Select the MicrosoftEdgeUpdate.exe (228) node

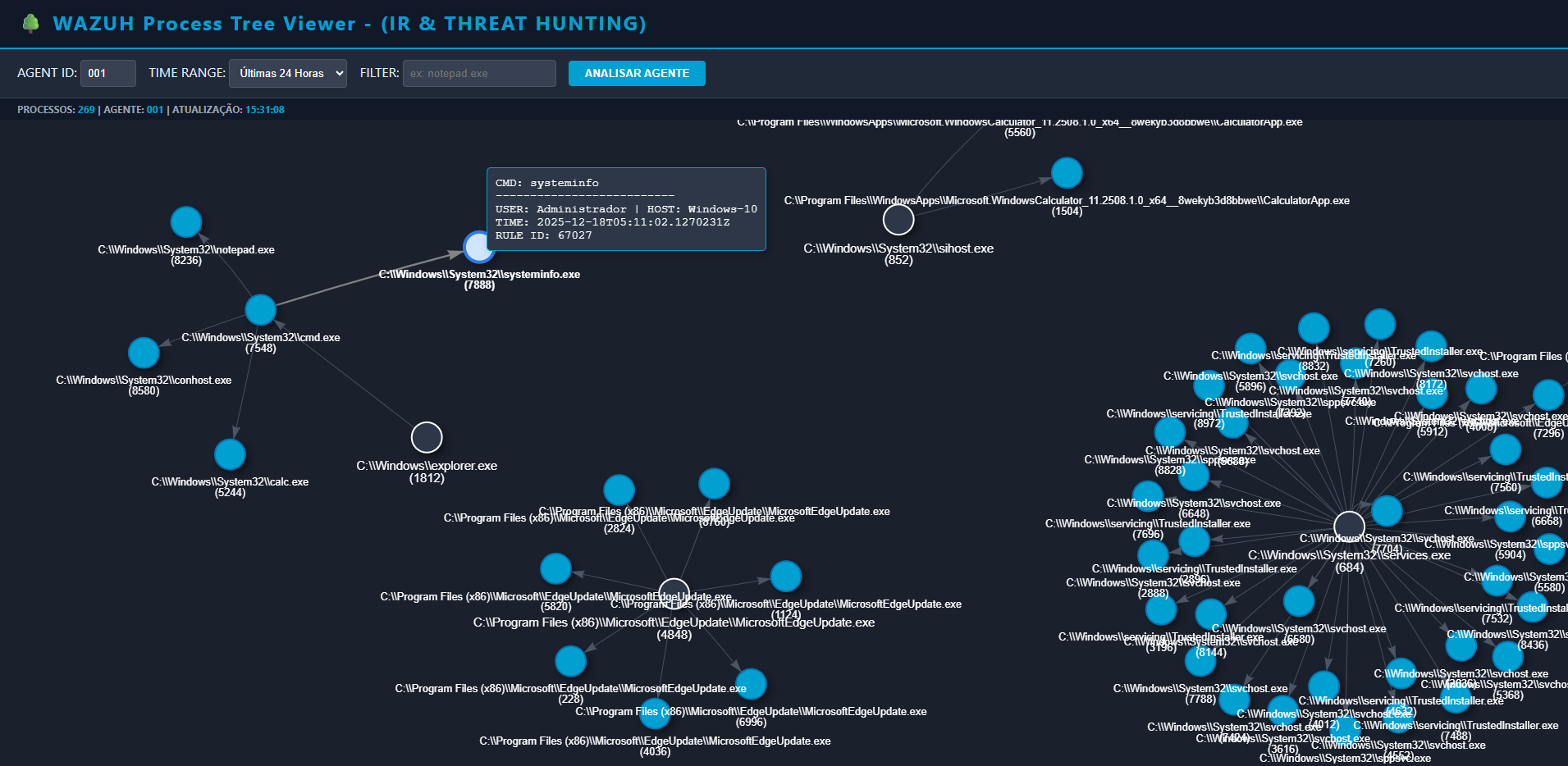[570, 661]
